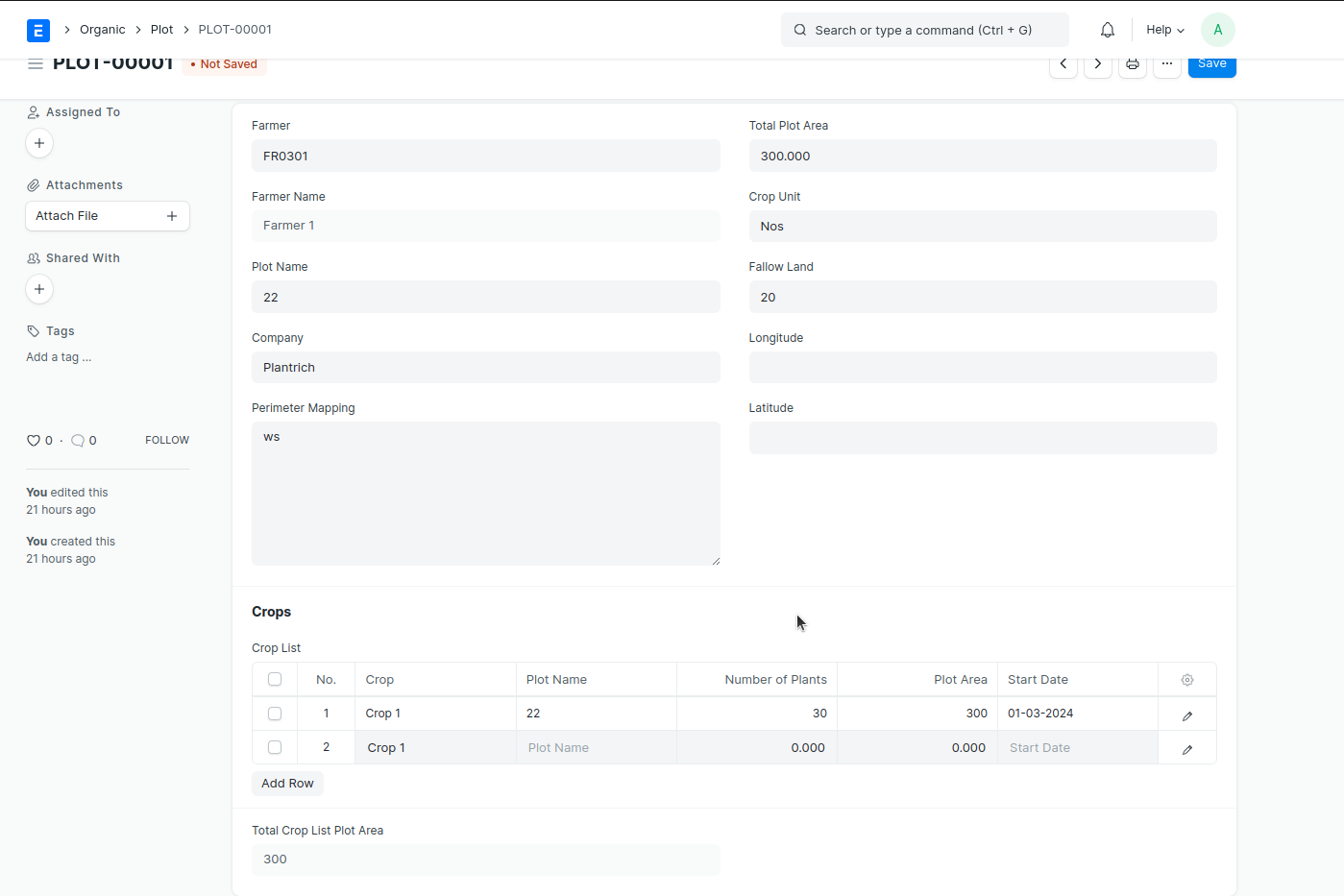Add an assignee with plus button
1344x896 pixels.
pos(39,143)
